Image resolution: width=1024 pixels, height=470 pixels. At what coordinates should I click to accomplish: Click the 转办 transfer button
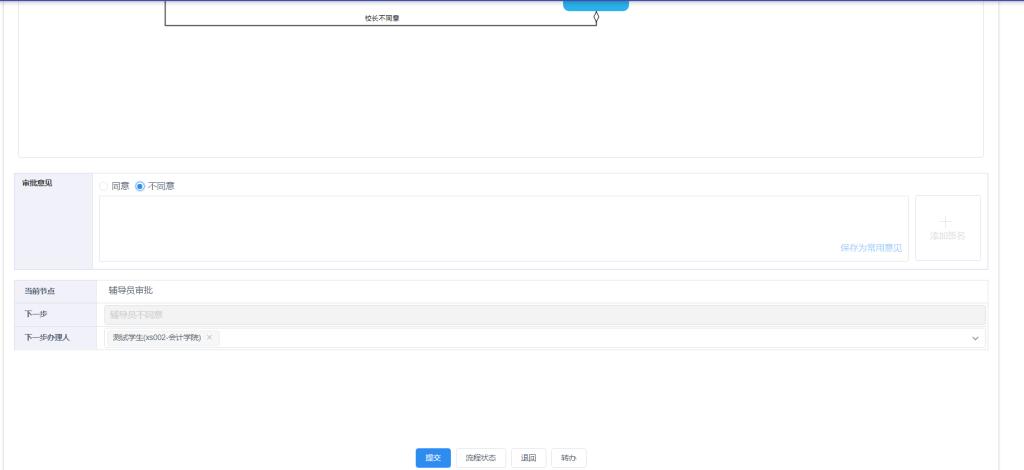click(568, 458)
